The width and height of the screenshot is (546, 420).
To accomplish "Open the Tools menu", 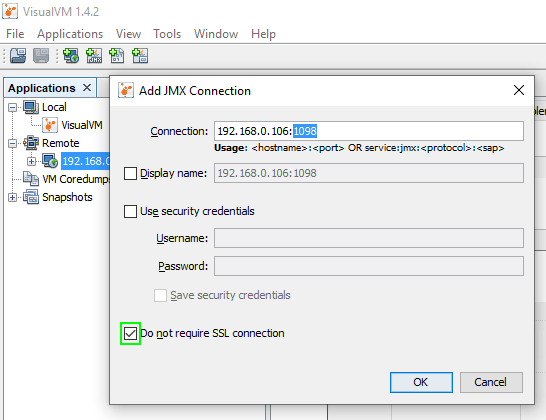I will point(167,34).
